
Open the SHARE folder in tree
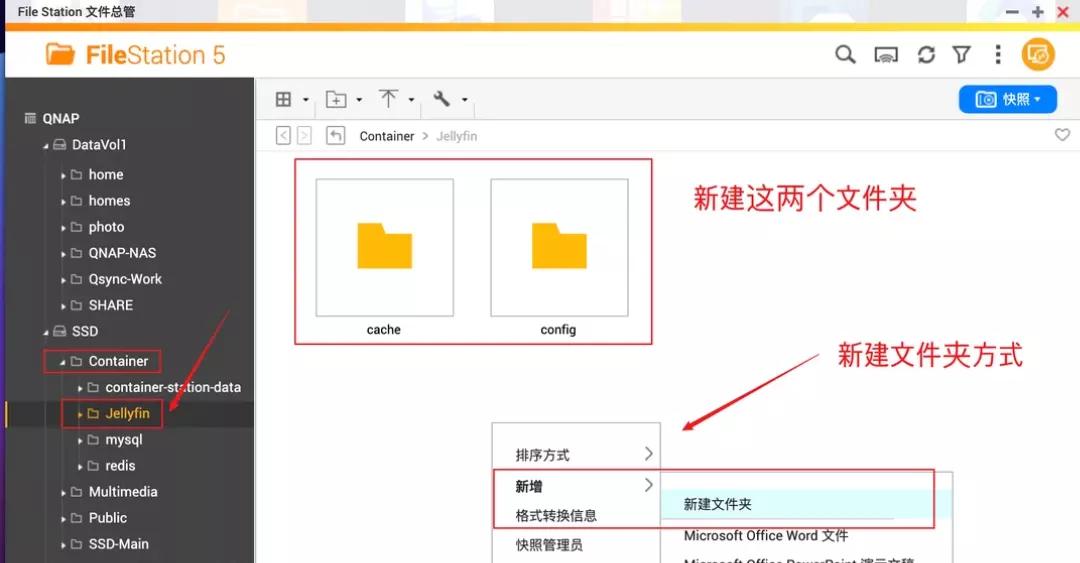(111, 305)
